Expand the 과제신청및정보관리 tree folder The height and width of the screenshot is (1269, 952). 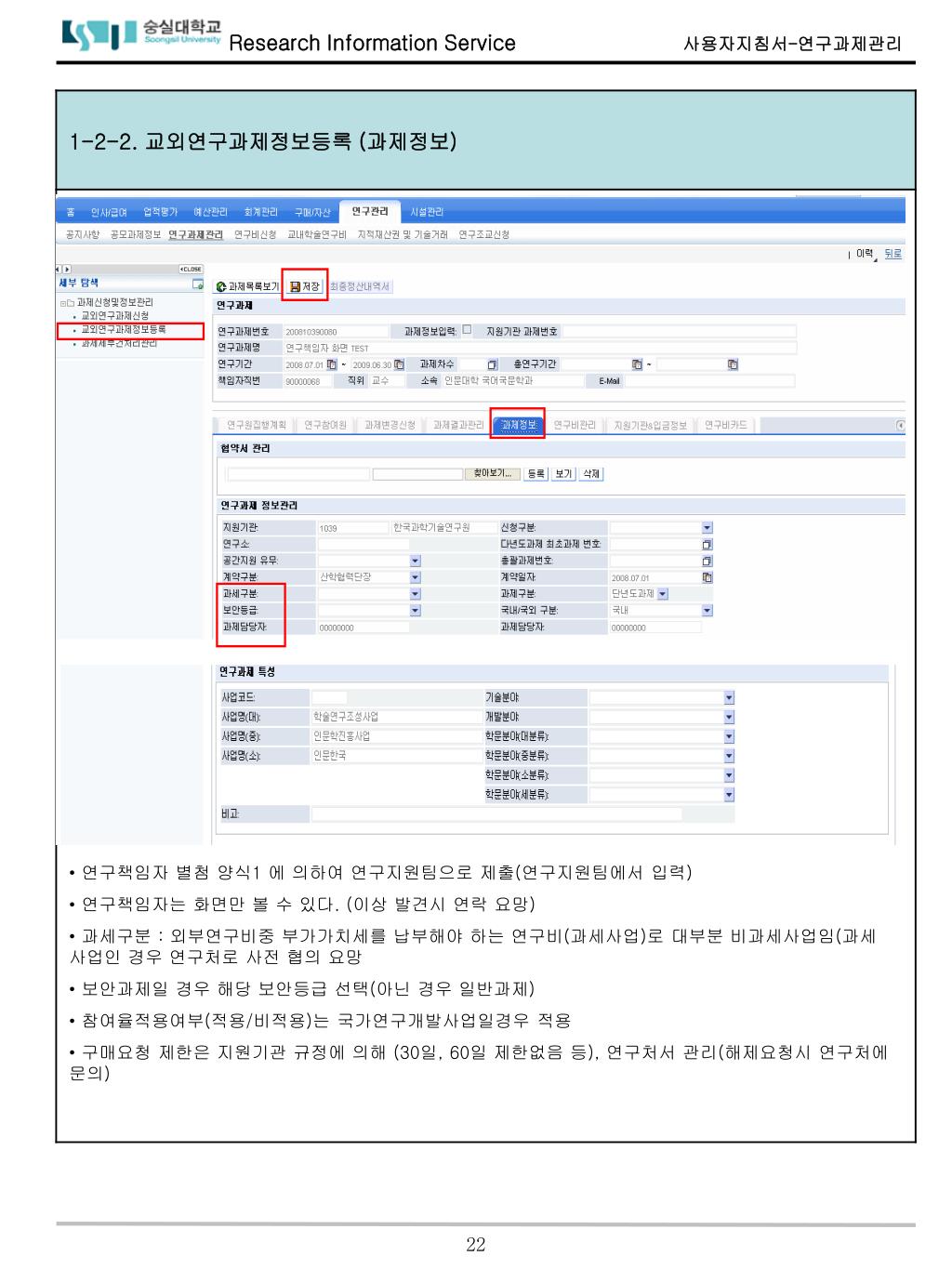click(64, 303)
